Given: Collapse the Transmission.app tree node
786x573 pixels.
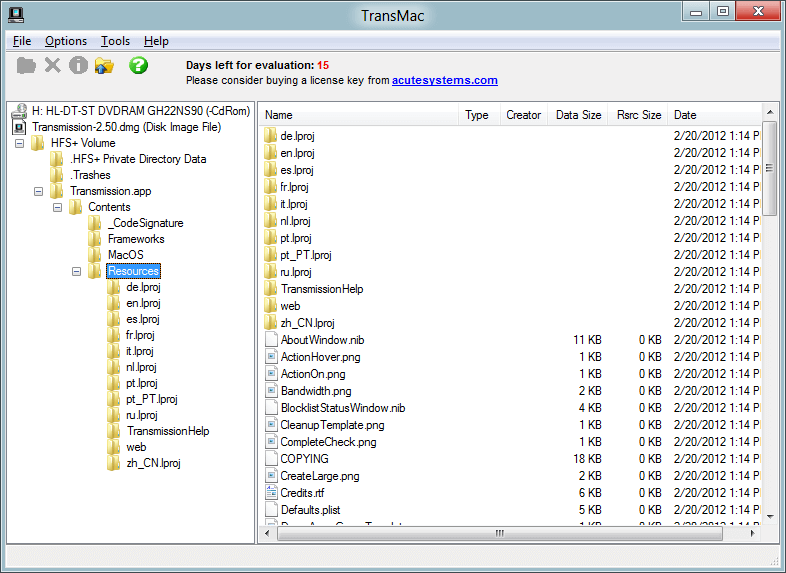Looking at the screenshot, I should coord(39,191).
